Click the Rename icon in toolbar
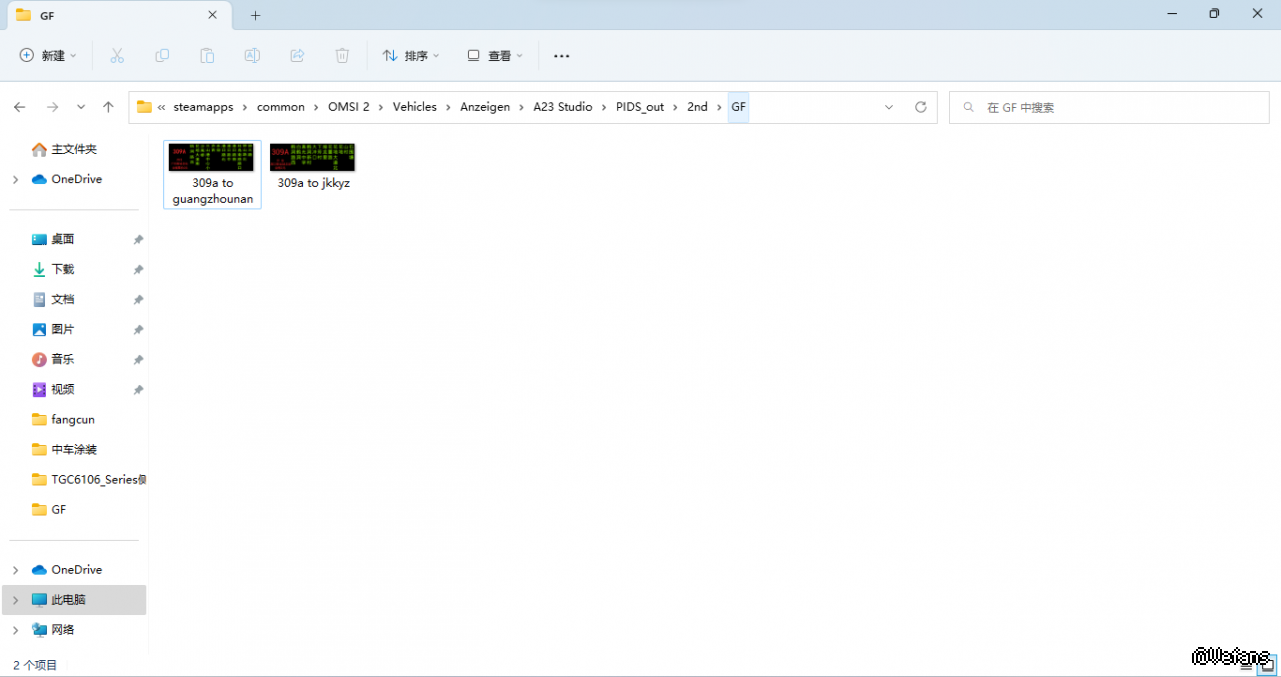This screenshot has width=1281, height=677. click(x=252, y=56)
